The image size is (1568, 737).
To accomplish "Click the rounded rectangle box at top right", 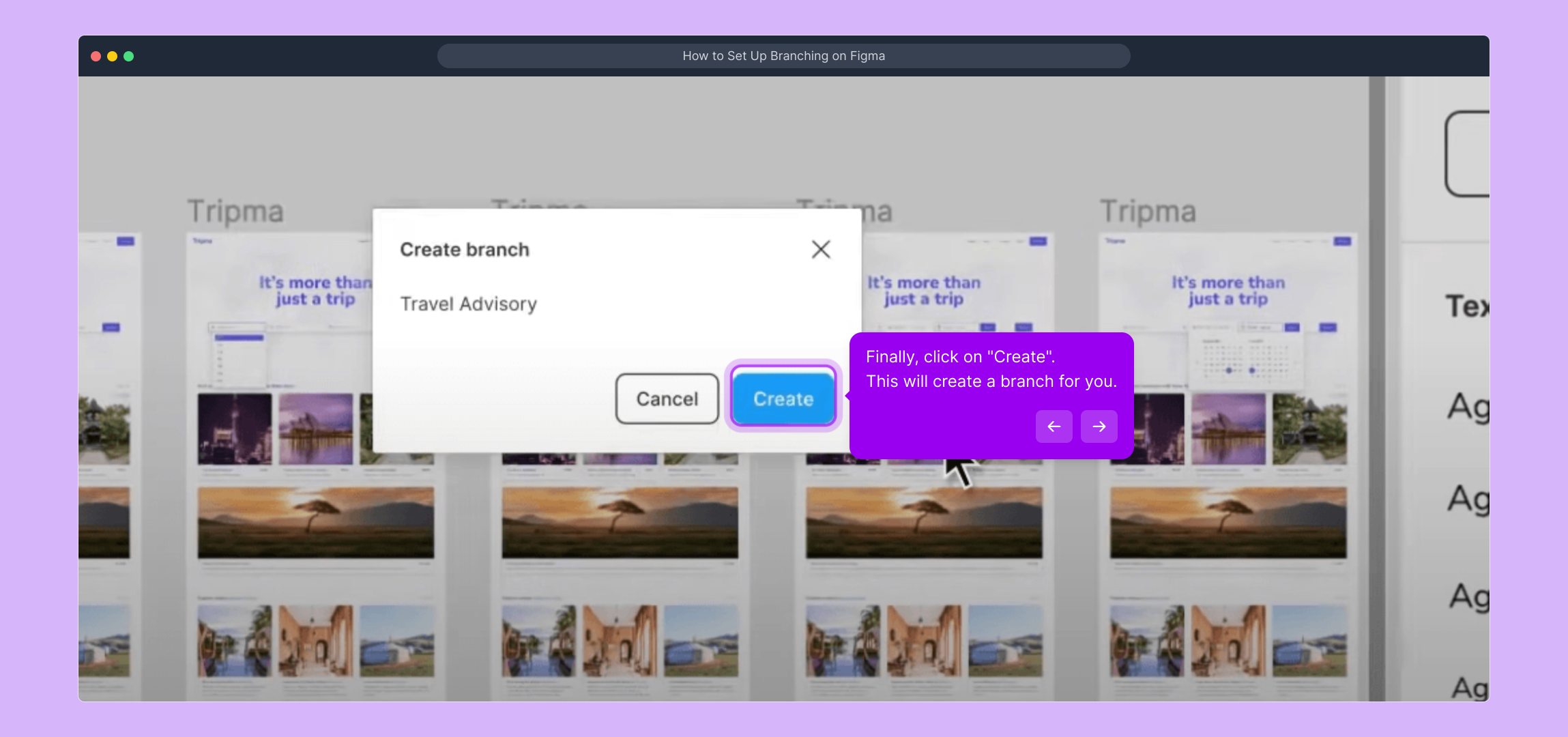I will (1468, 154).
